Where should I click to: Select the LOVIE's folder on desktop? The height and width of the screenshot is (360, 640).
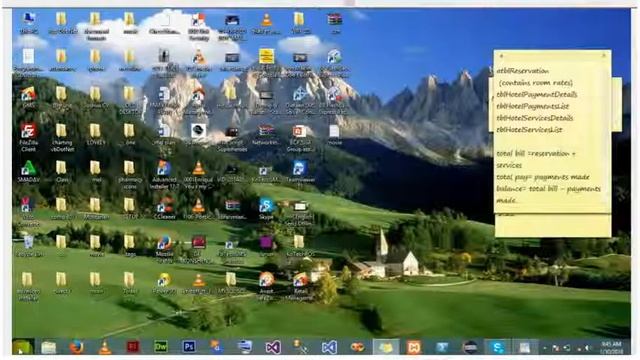tap(96, 134)
